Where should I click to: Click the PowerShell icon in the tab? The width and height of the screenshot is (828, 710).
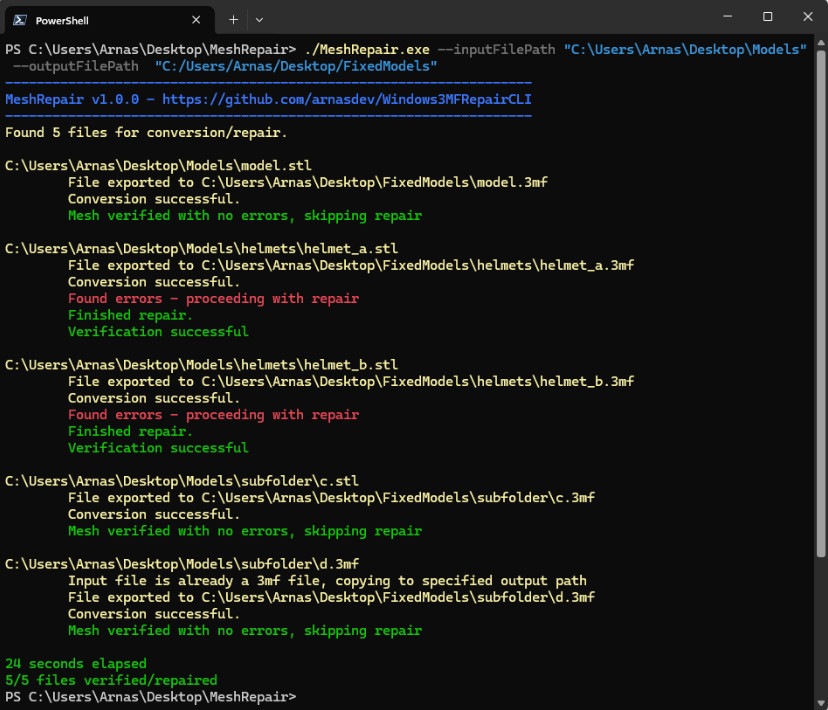(x=20, y=20)
